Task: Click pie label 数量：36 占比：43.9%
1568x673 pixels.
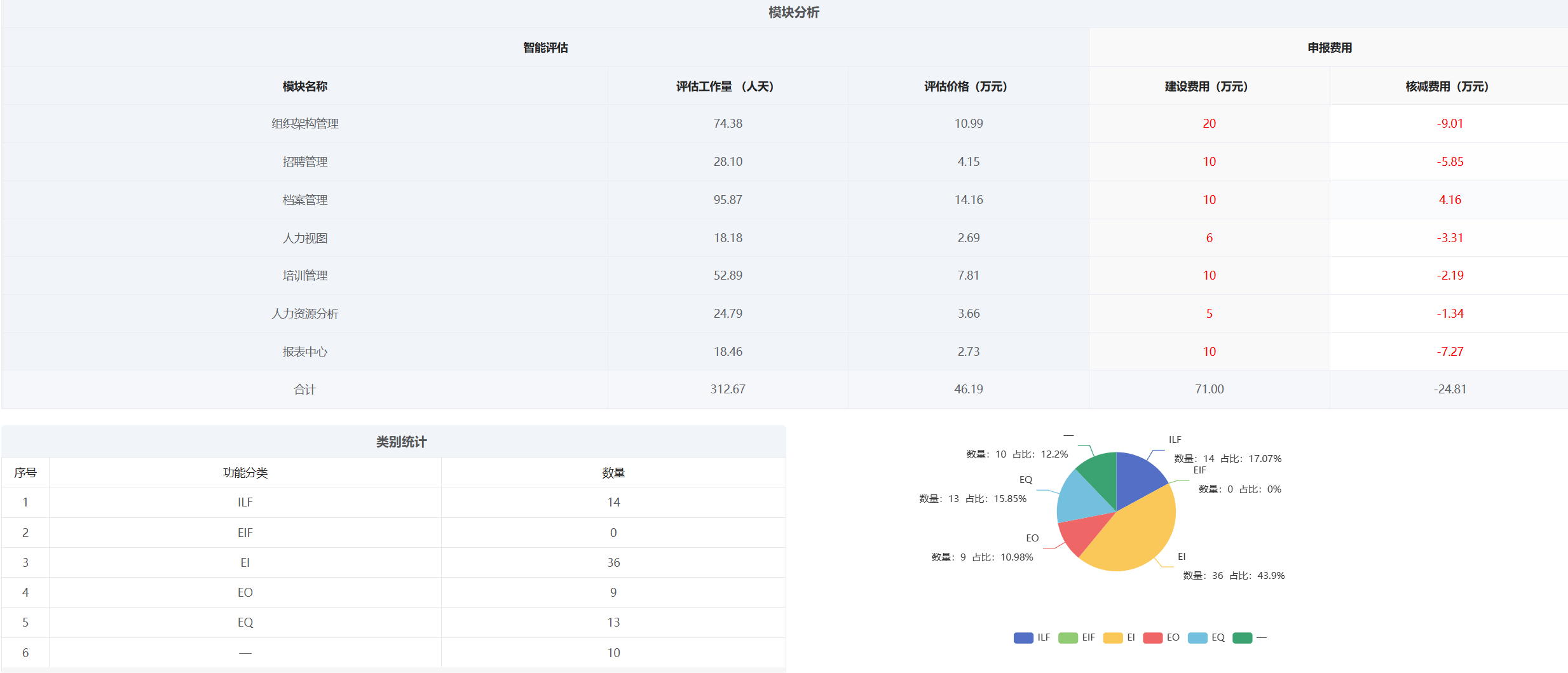Action: (1234, 576)
